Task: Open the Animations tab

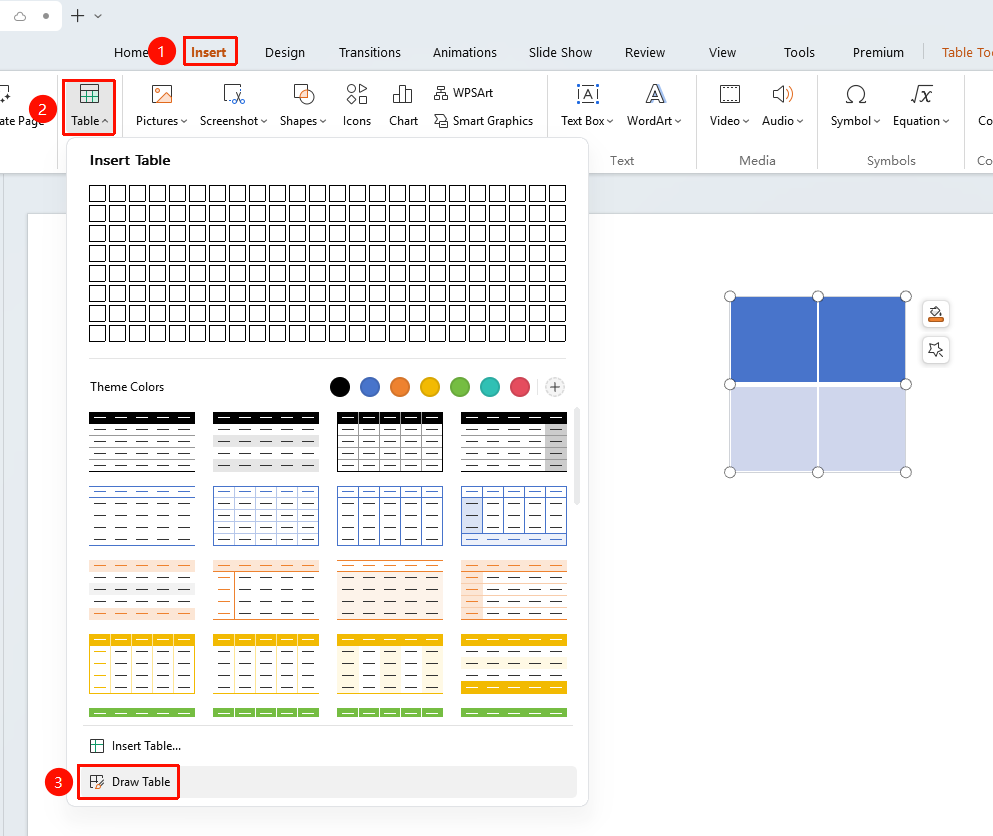Action: [x=465, y=53]
